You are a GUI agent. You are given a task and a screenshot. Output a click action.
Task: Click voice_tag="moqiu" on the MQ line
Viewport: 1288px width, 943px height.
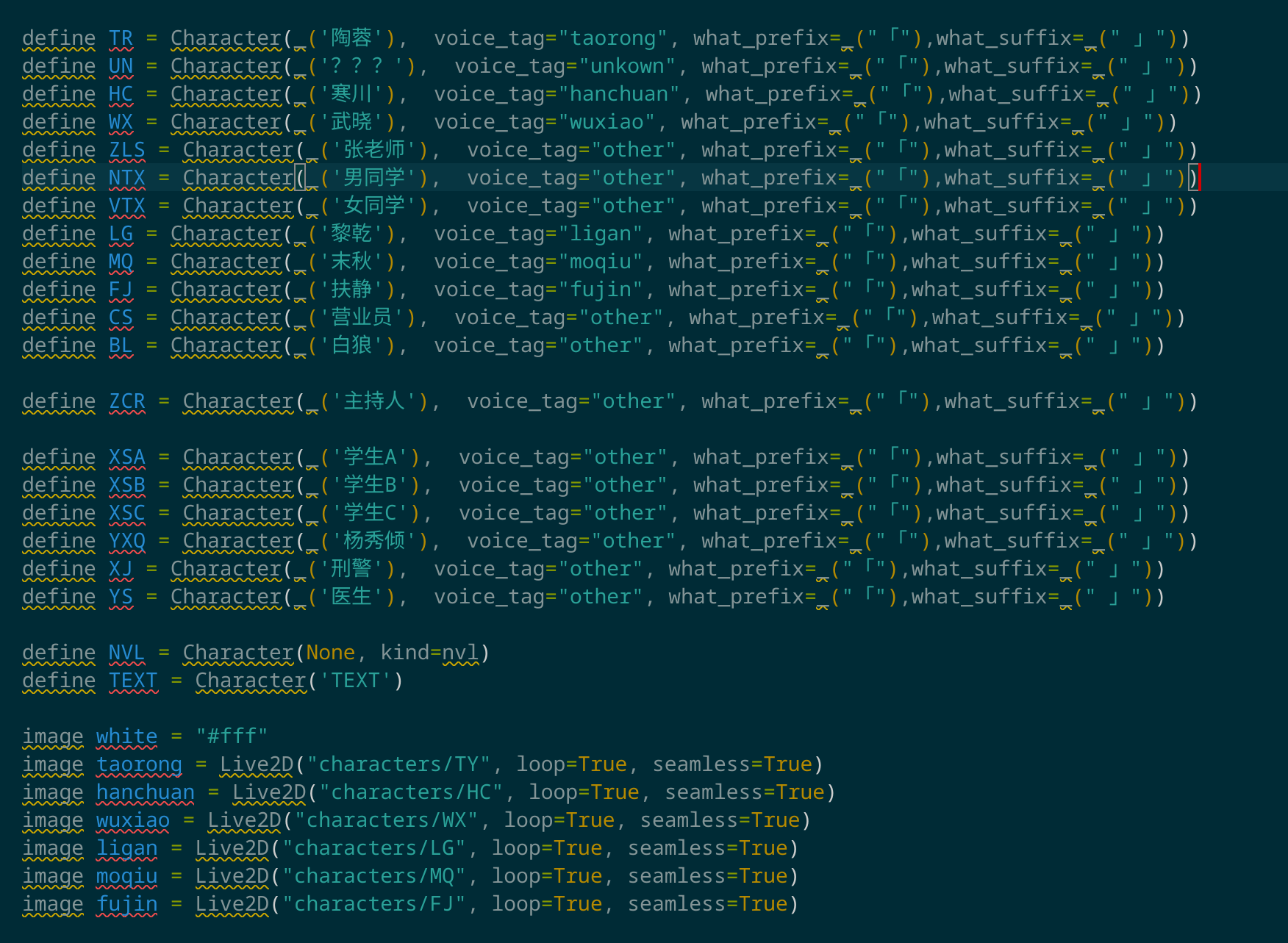tap(537, 261)
